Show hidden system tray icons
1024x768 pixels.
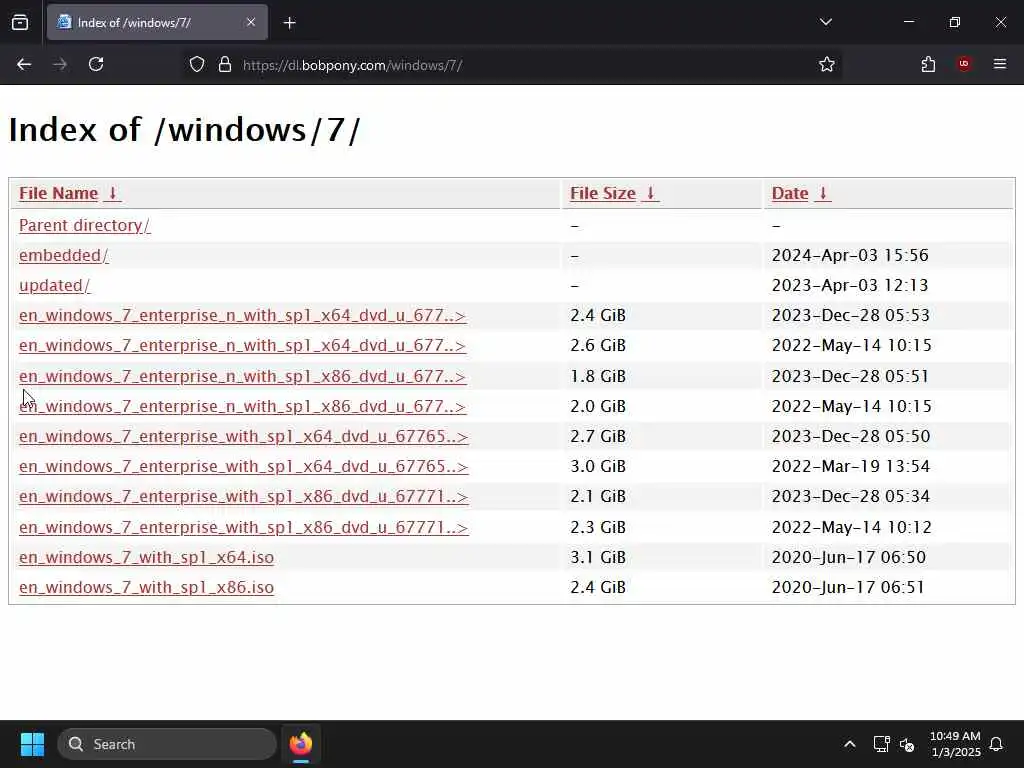pos(850,744)
